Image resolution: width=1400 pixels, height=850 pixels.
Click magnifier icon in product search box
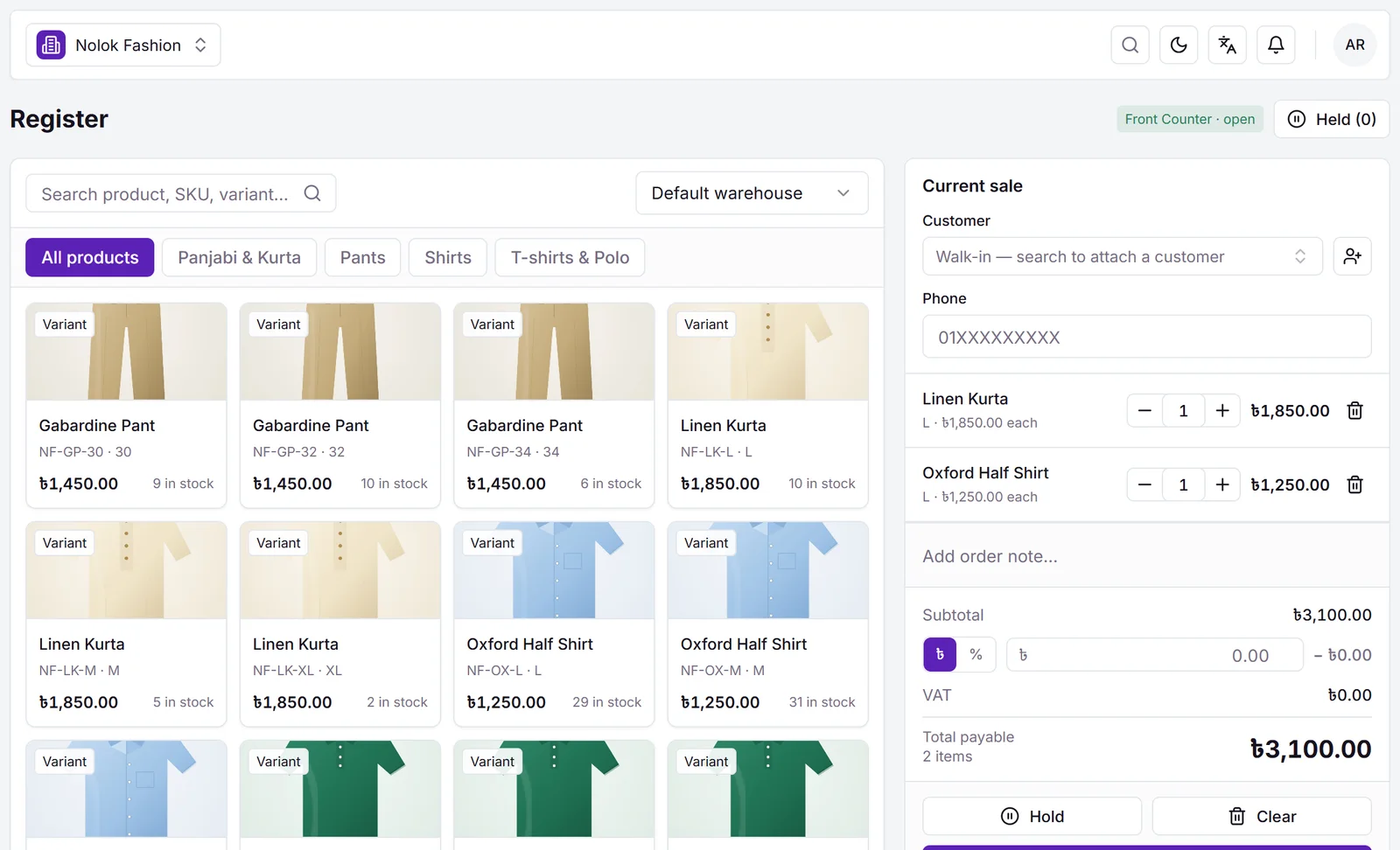[x=312, y=193]
